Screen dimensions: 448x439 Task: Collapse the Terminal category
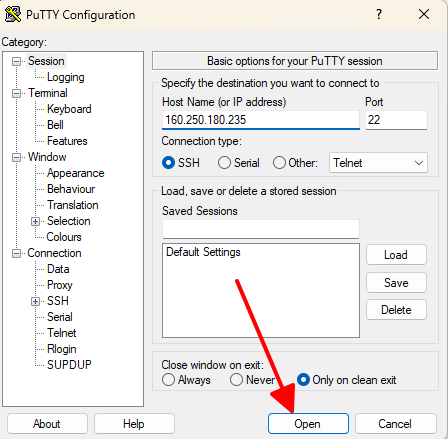click(x=16, y=93)
